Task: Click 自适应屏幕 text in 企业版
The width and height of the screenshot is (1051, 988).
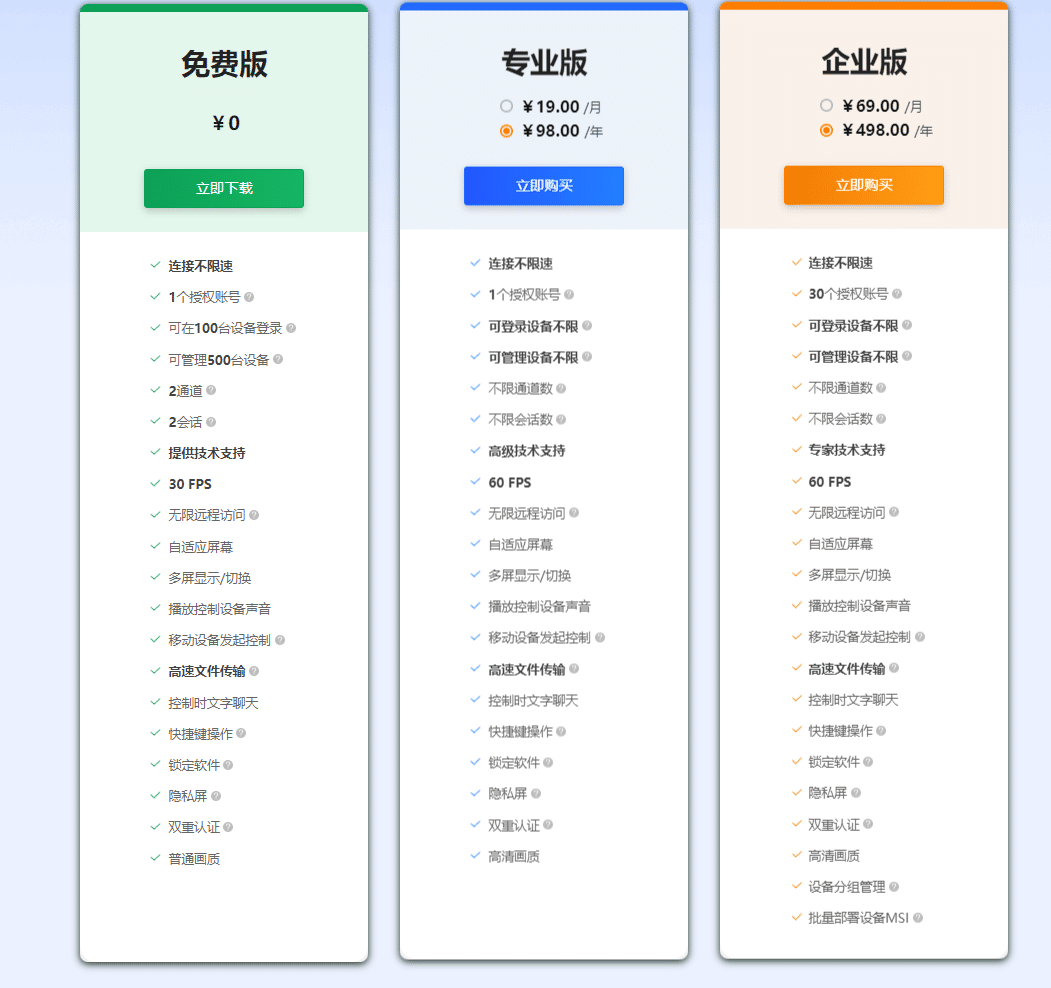Action: pos(841,544)
